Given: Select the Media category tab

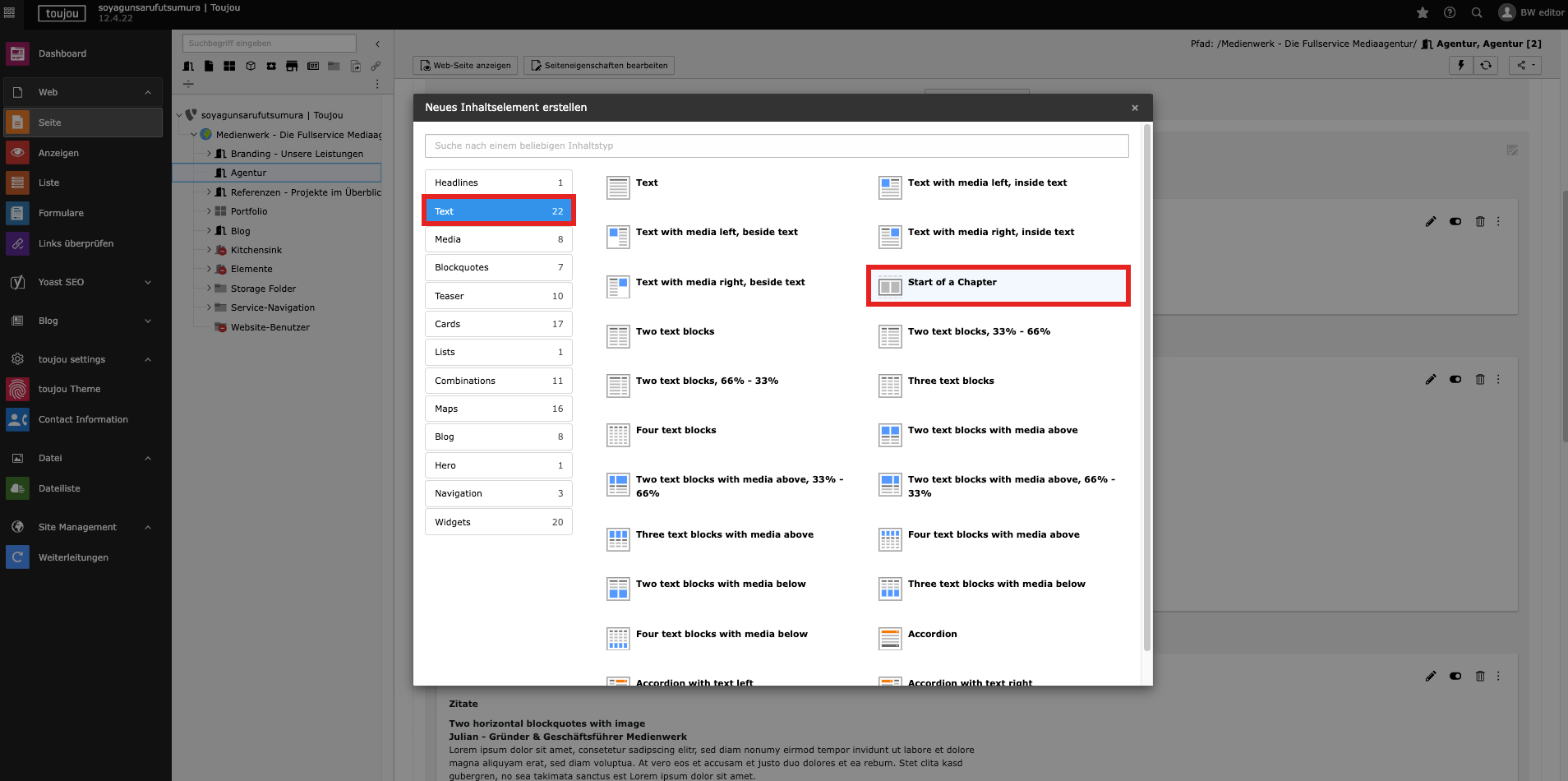Looking at the screenshot, I should [498, 239].
